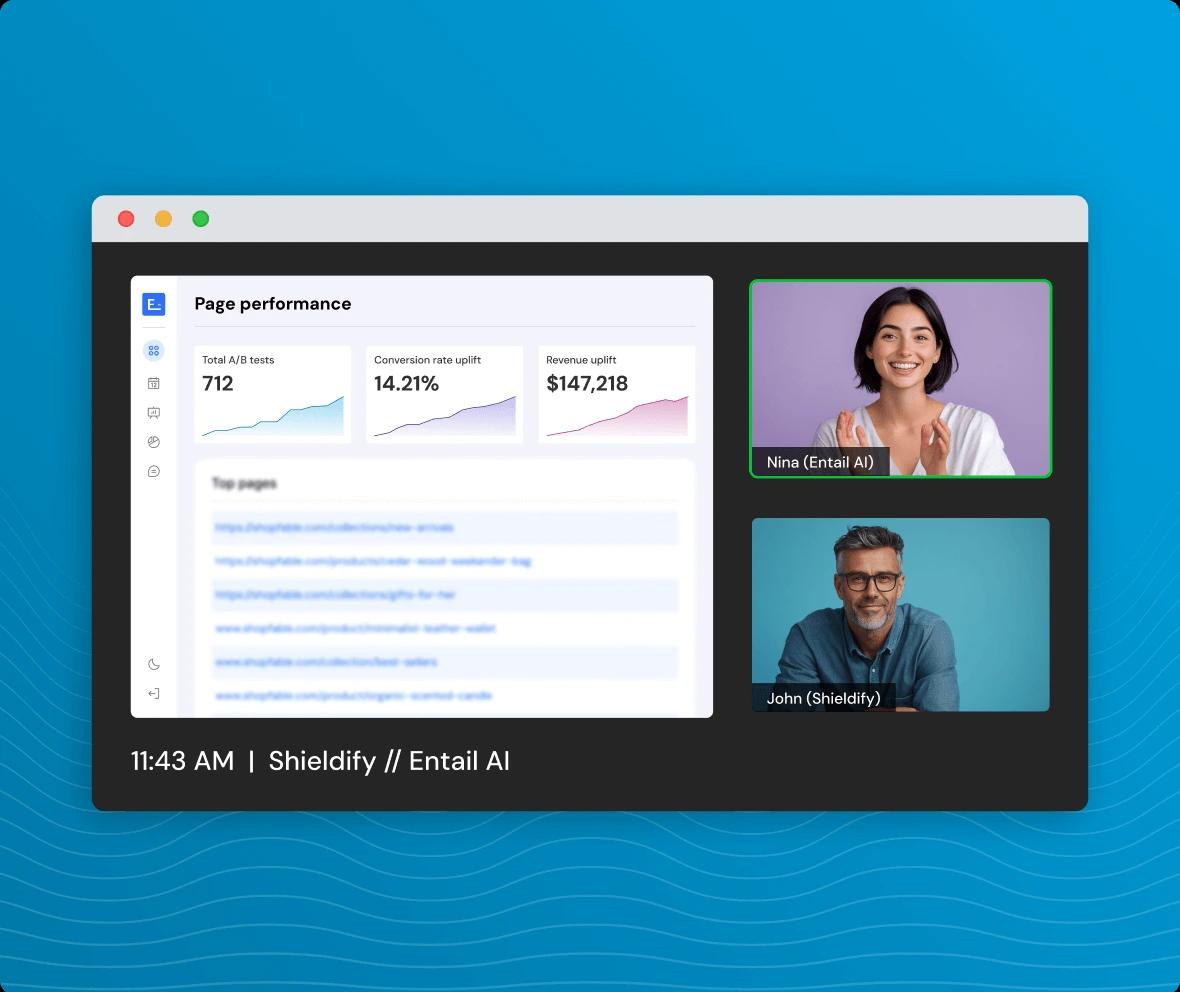Select John's video tile

click(899, 614)
